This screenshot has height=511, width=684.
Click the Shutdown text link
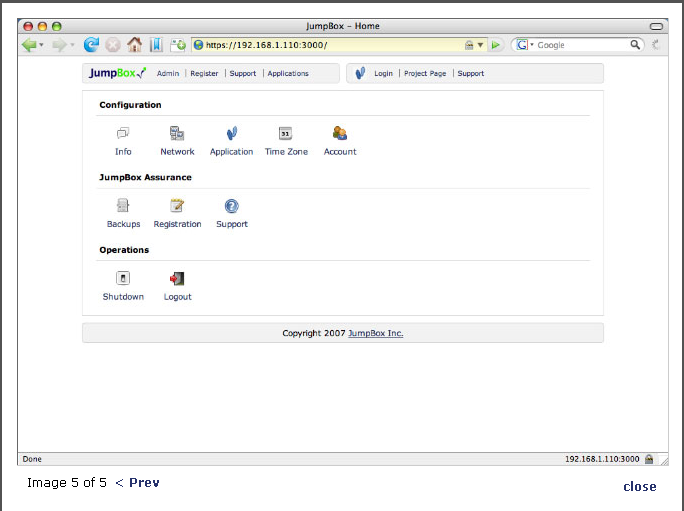[123, 296]
